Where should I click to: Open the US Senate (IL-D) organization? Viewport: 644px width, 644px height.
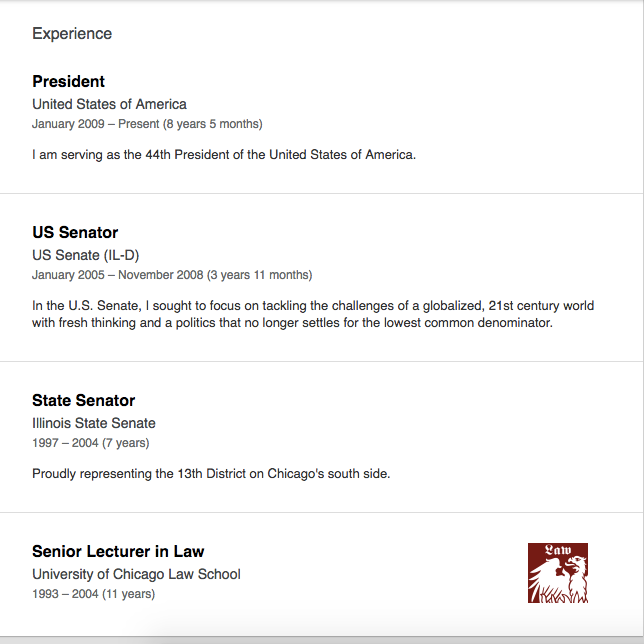tap(86, 255)
